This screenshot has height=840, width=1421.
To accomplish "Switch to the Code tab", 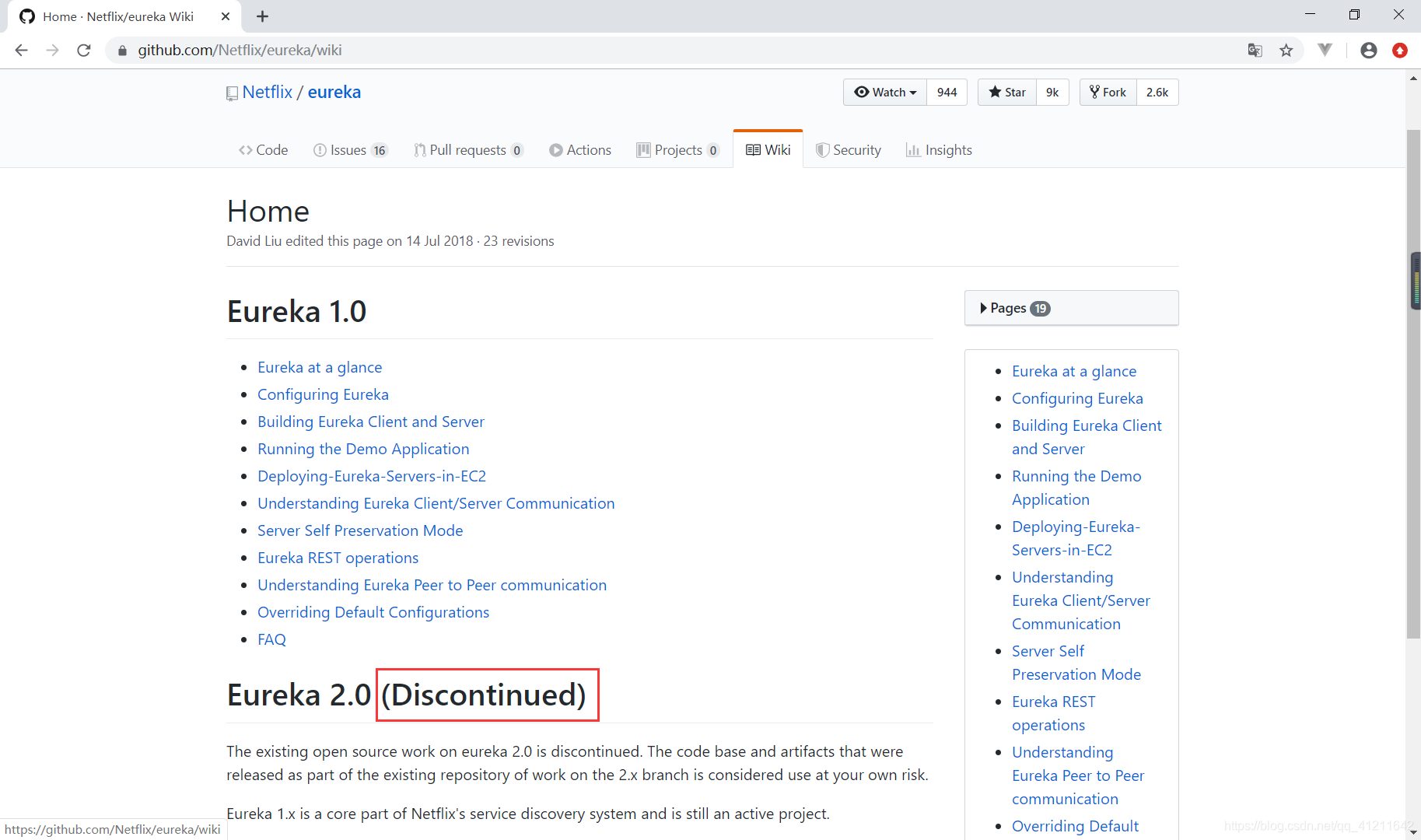I will pos(263,150).
